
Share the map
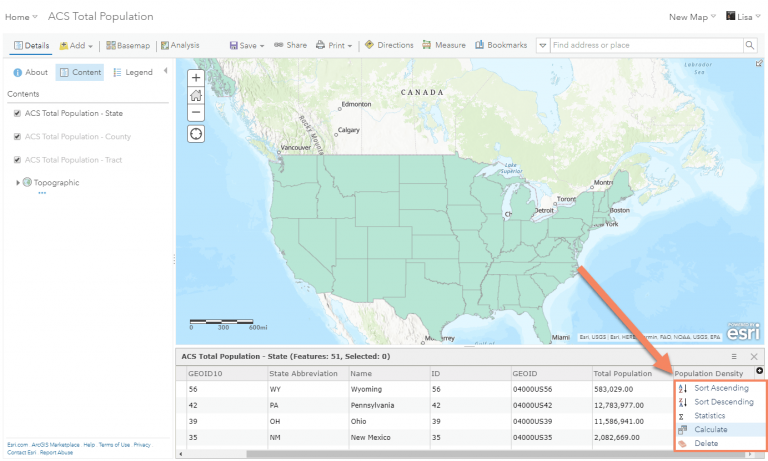[290, 45]
